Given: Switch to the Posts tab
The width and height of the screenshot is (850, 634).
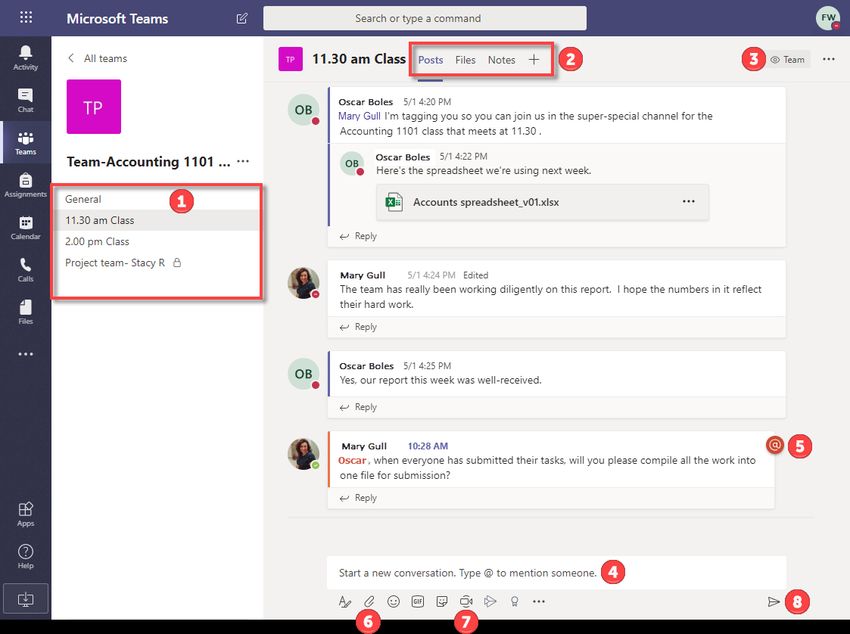Looking at the screenshot, I should [x=430, y=60].
